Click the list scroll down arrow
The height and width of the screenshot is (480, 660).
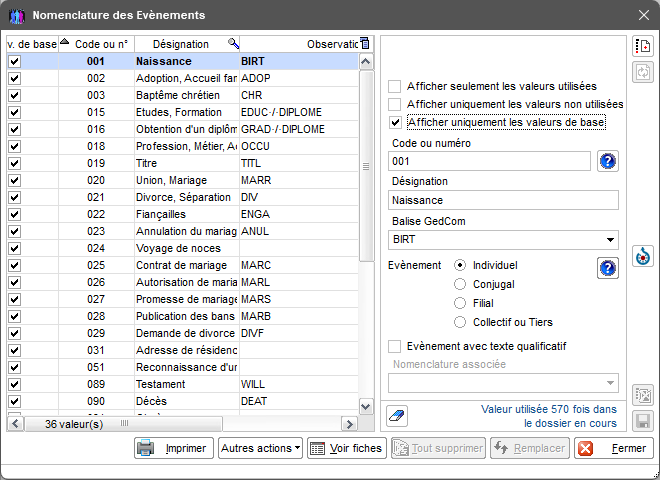pos(366,407)
